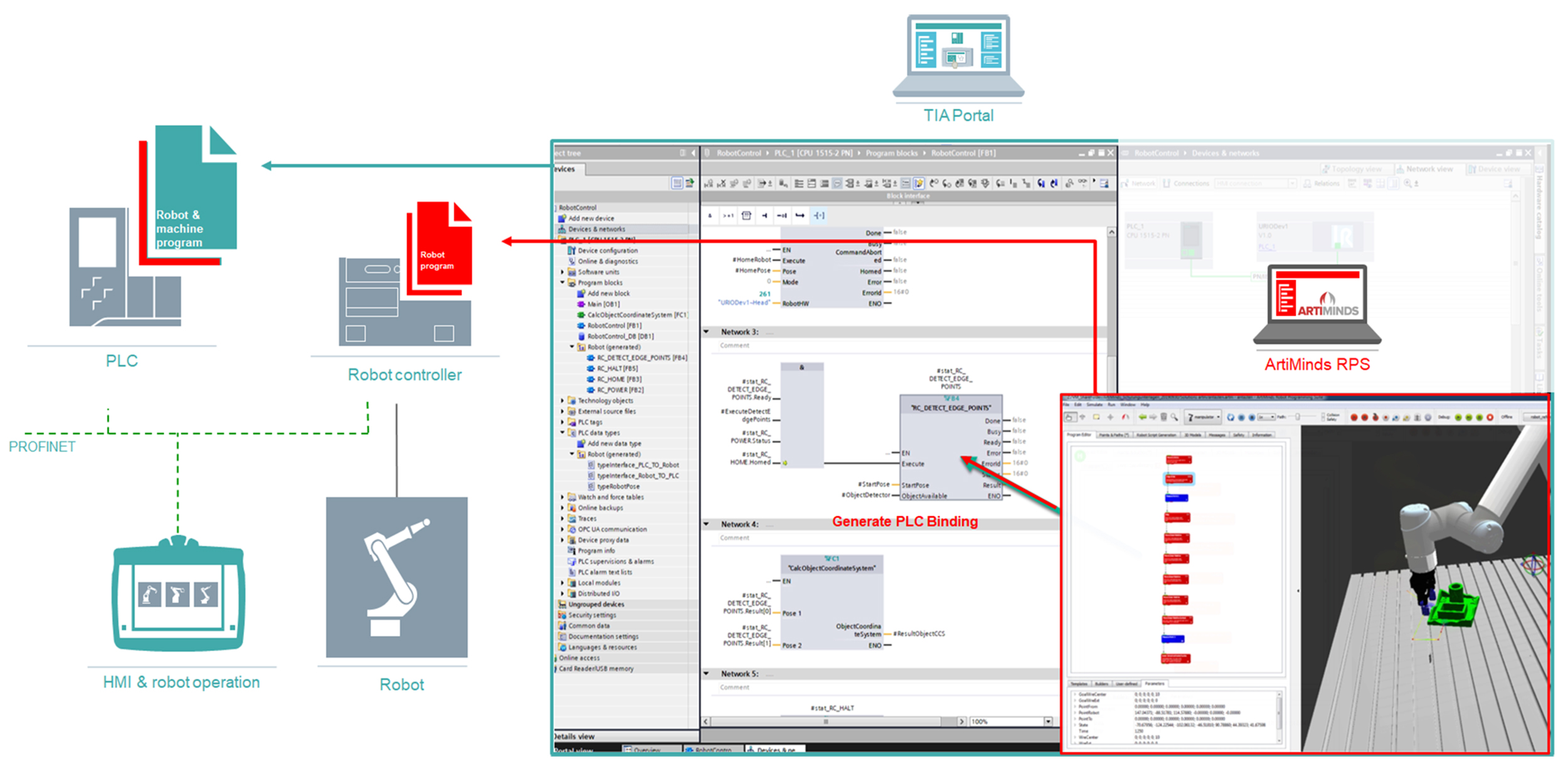The image size is (1568, 771).
Task: Open the 100% zoom dropdown in editor
Action: (1048, 721)
